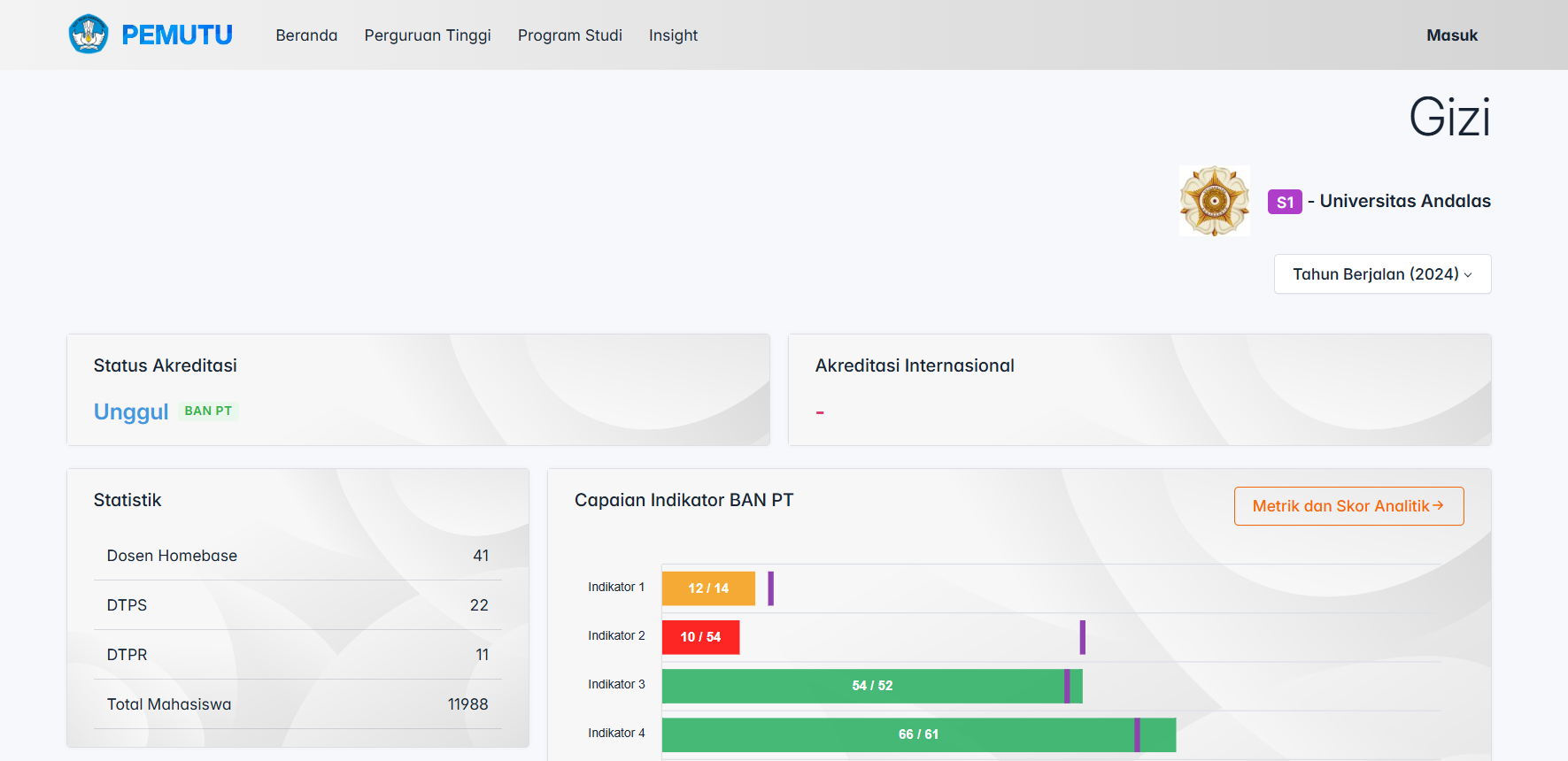This screenshot has height=761, width=1568.
Task: Click the purple target marker on Indikator 2
Action: click(x=1082, y=637)
